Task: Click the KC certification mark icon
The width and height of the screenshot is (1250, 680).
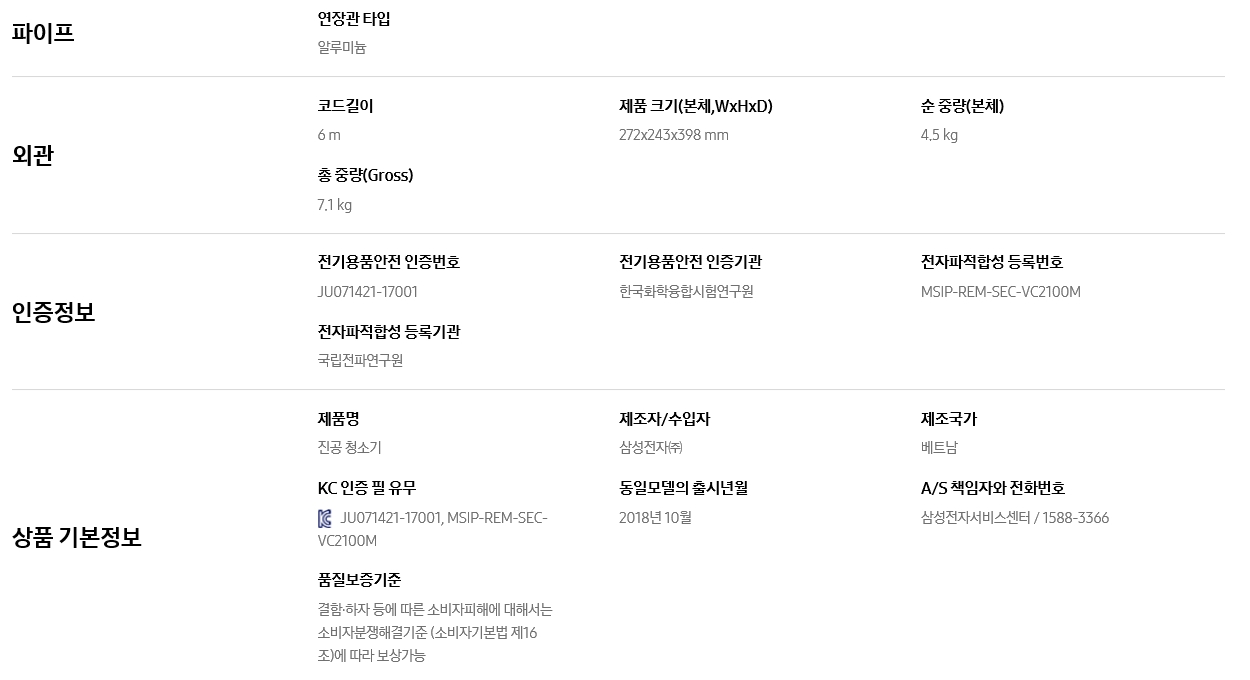Action: click(x=324, y=518)
